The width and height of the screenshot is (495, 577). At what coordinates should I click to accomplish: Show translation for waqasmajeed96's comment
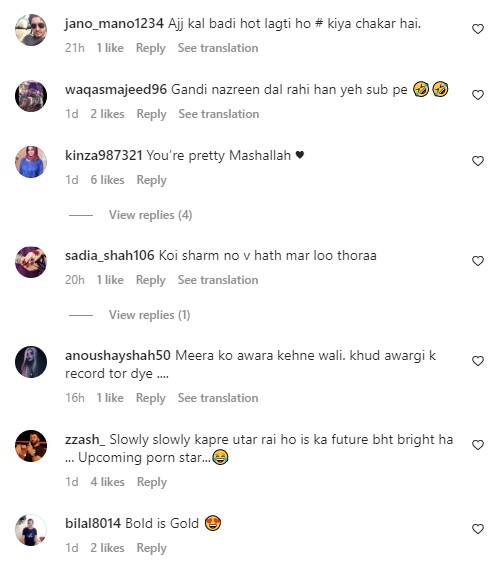219,114
